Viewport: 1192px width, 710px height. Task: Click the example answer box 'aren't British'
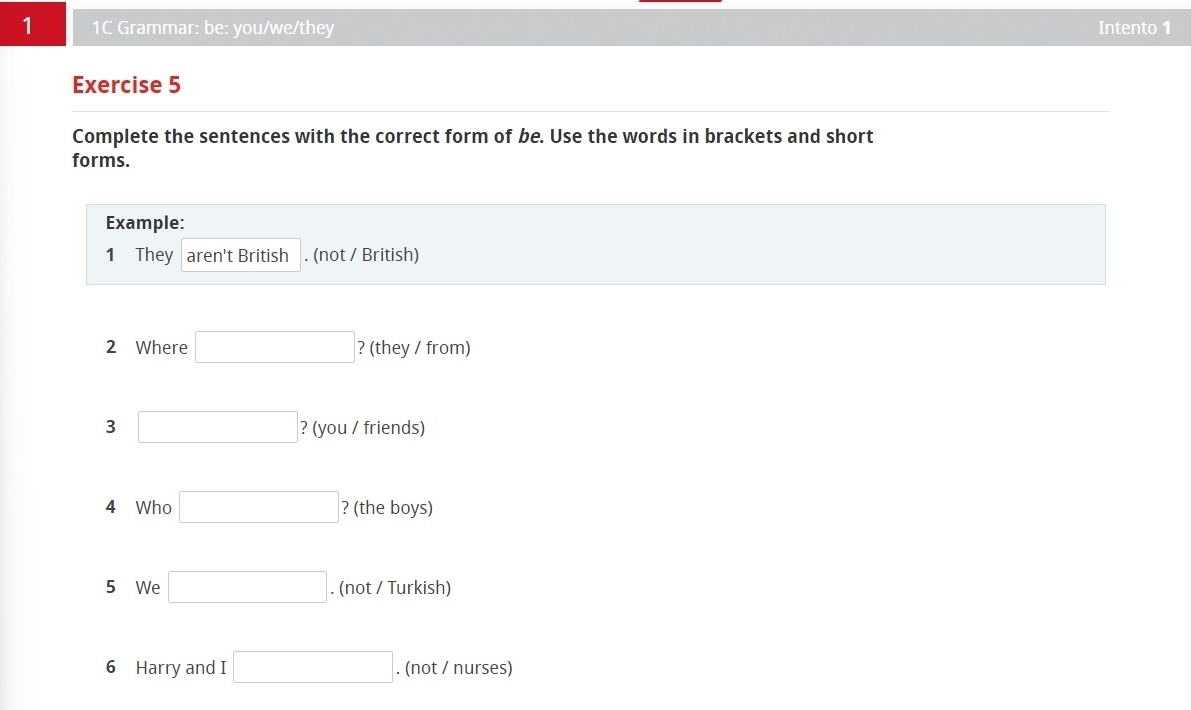240,256
